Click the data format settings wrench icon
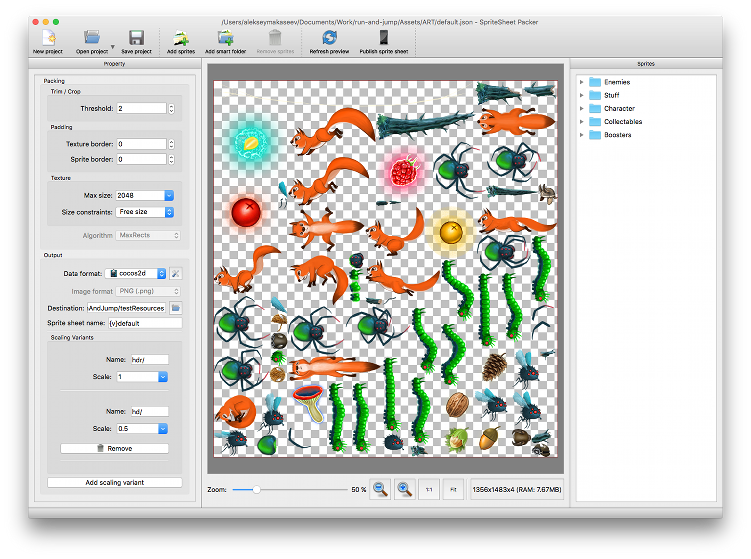This screenshot has width=751, height=559. pyautogui.click(x=176, y=274)
